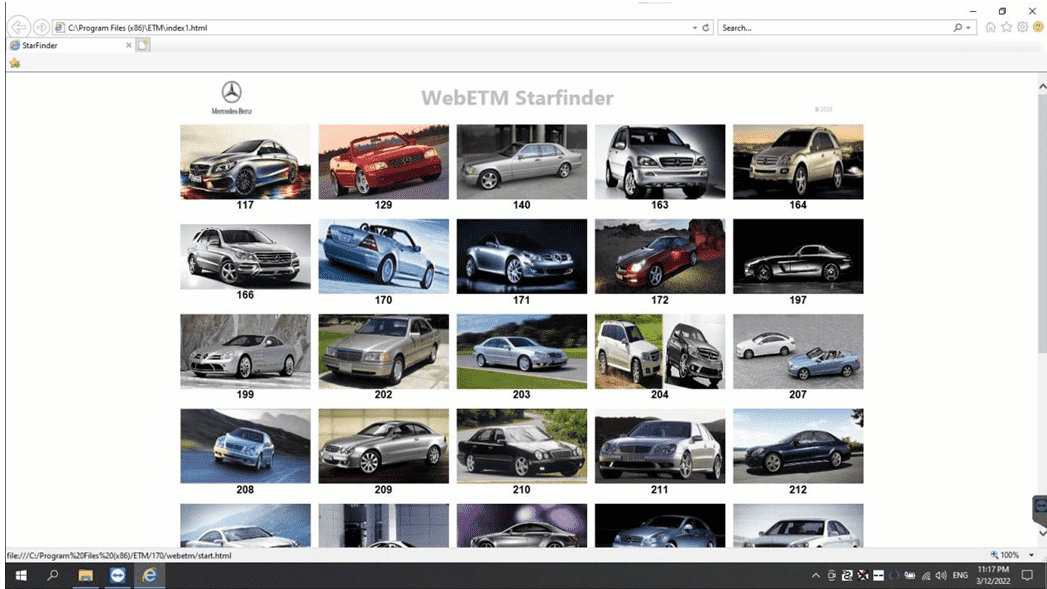
Task: Open model 212 thumbnail
Action: click(798, 446)
